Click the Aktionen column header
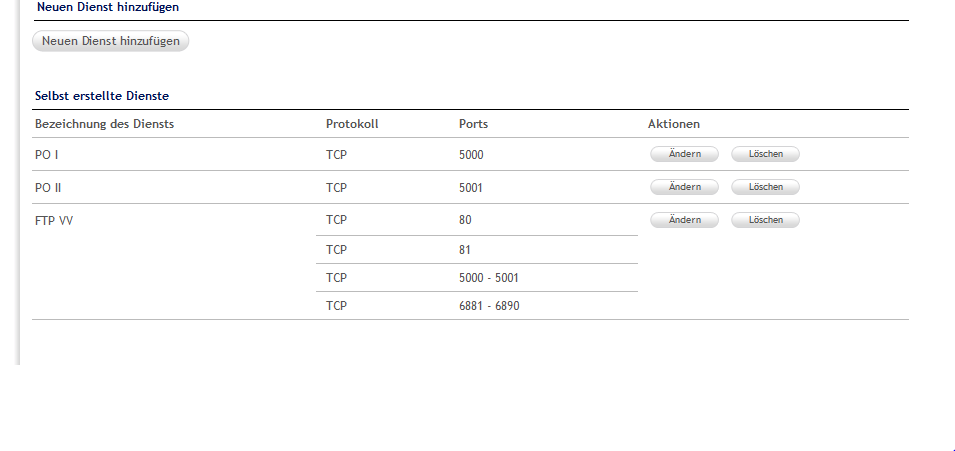 tap(674, 124)
